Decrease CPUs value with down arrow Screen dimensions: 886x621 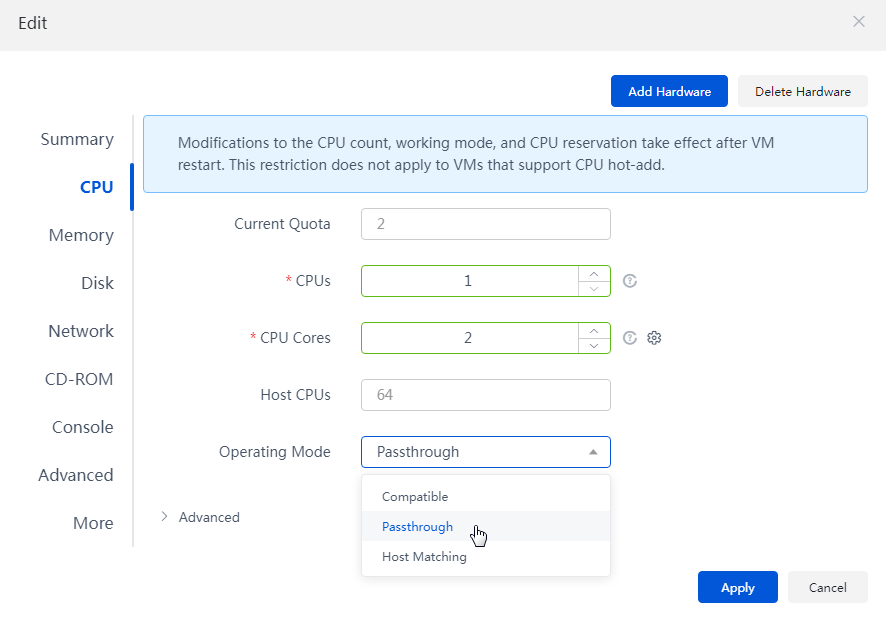coord(594,288)
